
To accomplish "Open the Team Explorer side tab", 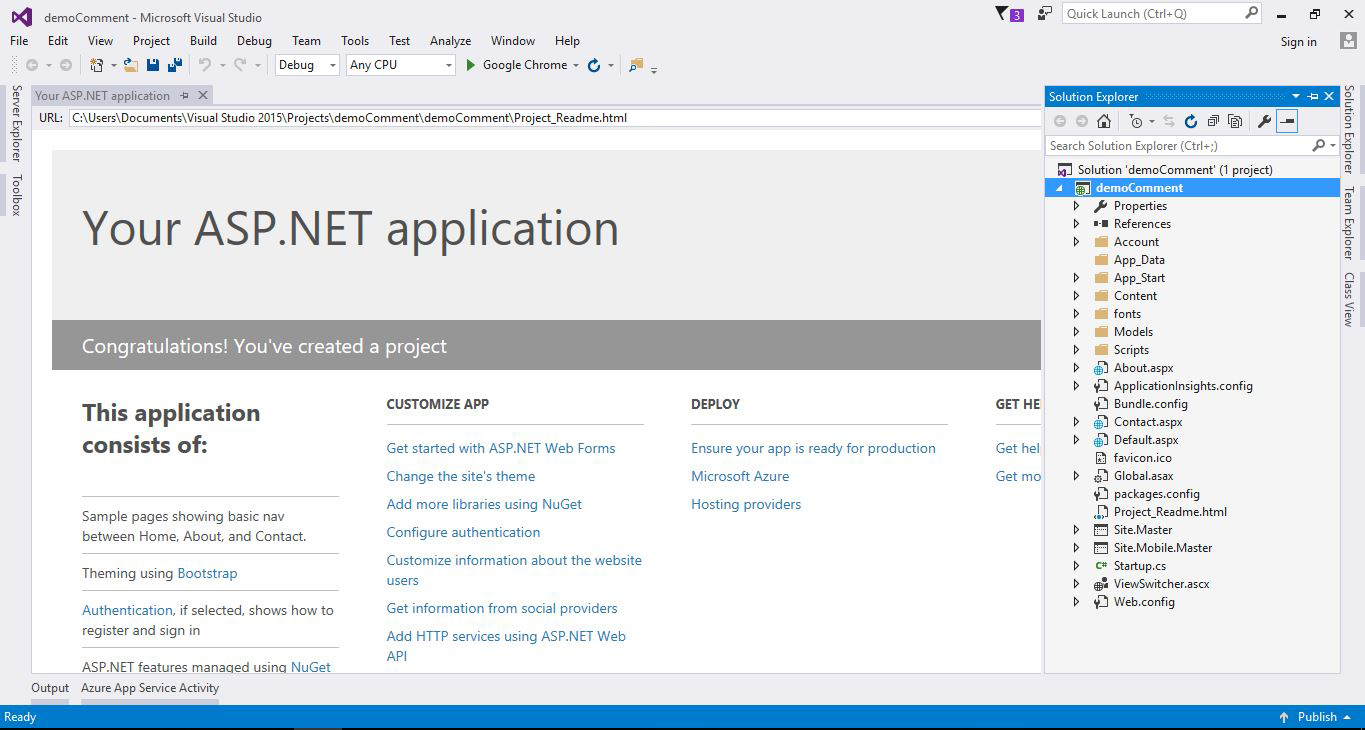I will [x=1349, y=223].
